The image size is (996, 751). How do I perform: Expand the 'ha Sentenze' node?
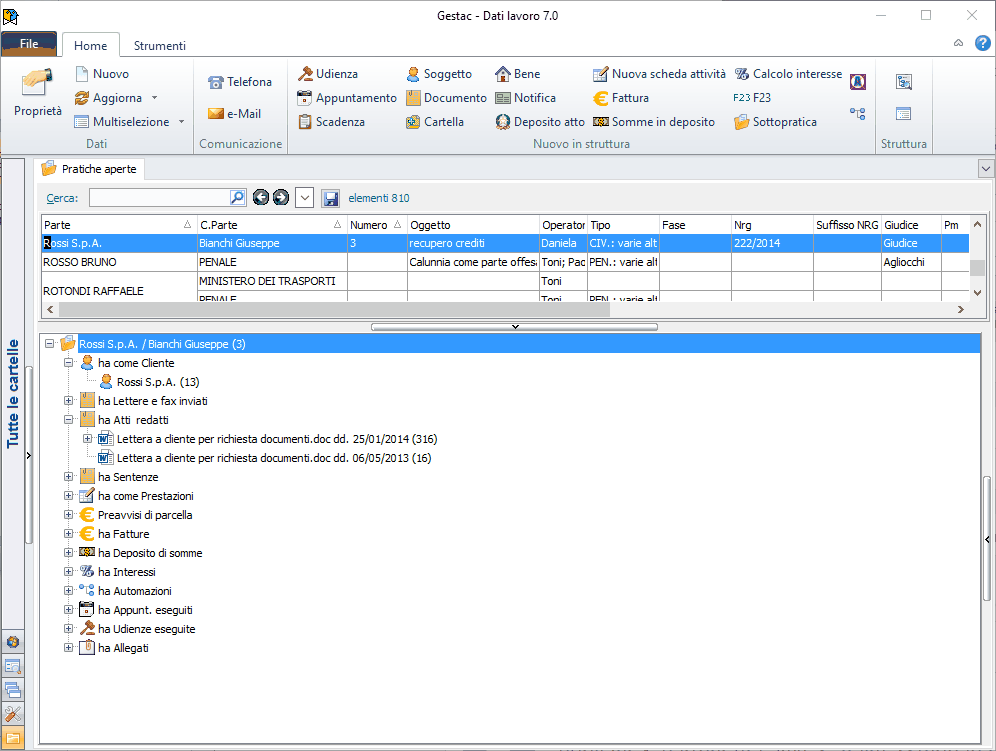69,477
